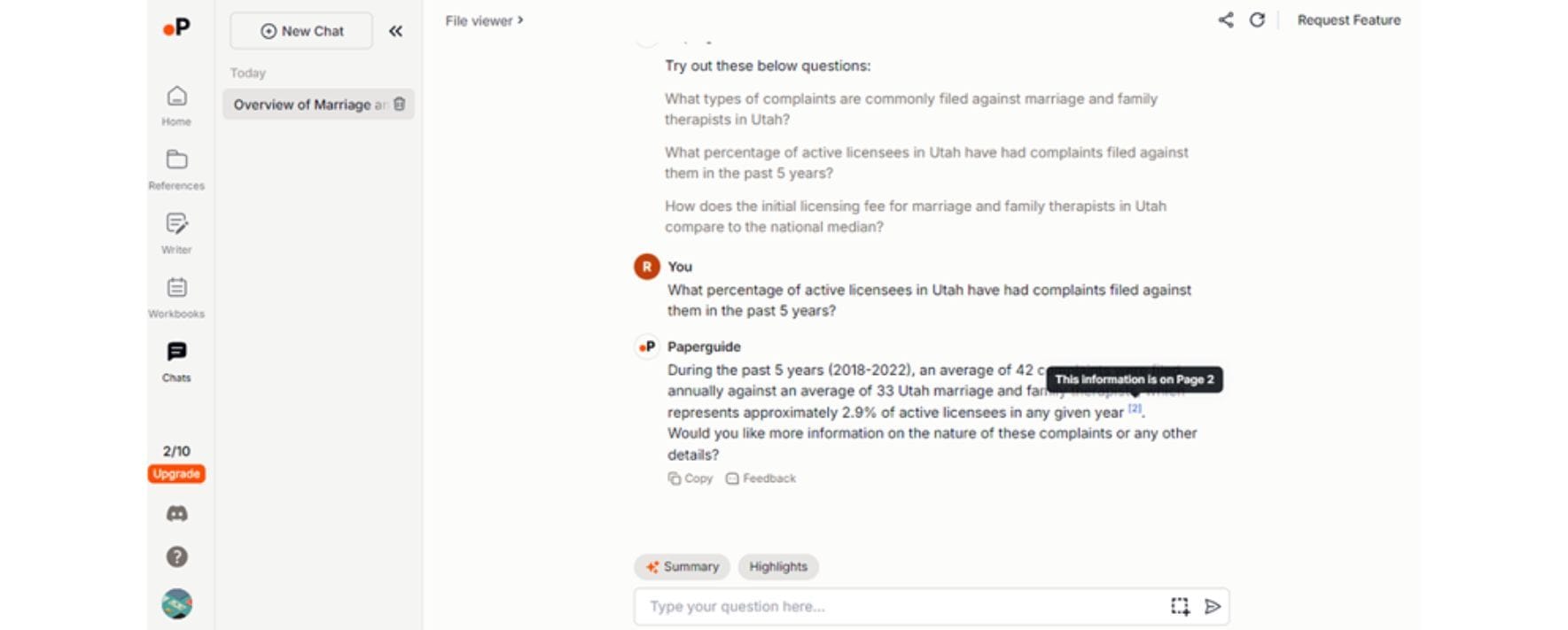This screenshot has width=1568, height=630.
Task: Click the user profile avatar
Action: [176, 604]
